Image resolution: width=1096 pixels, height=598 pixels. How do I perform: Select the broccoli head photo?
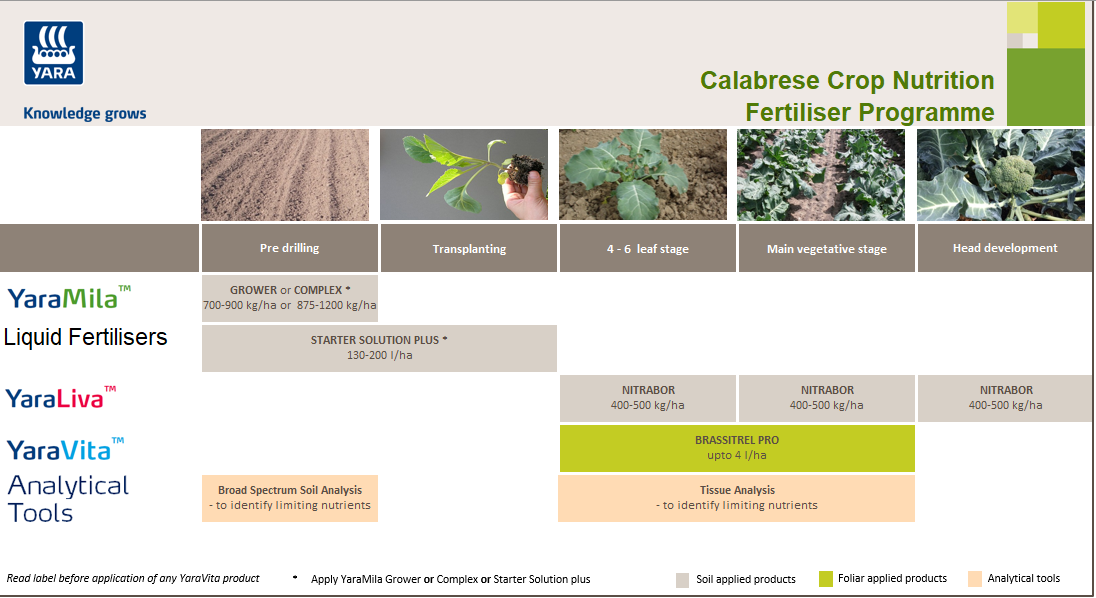(x=1000, y=174)
